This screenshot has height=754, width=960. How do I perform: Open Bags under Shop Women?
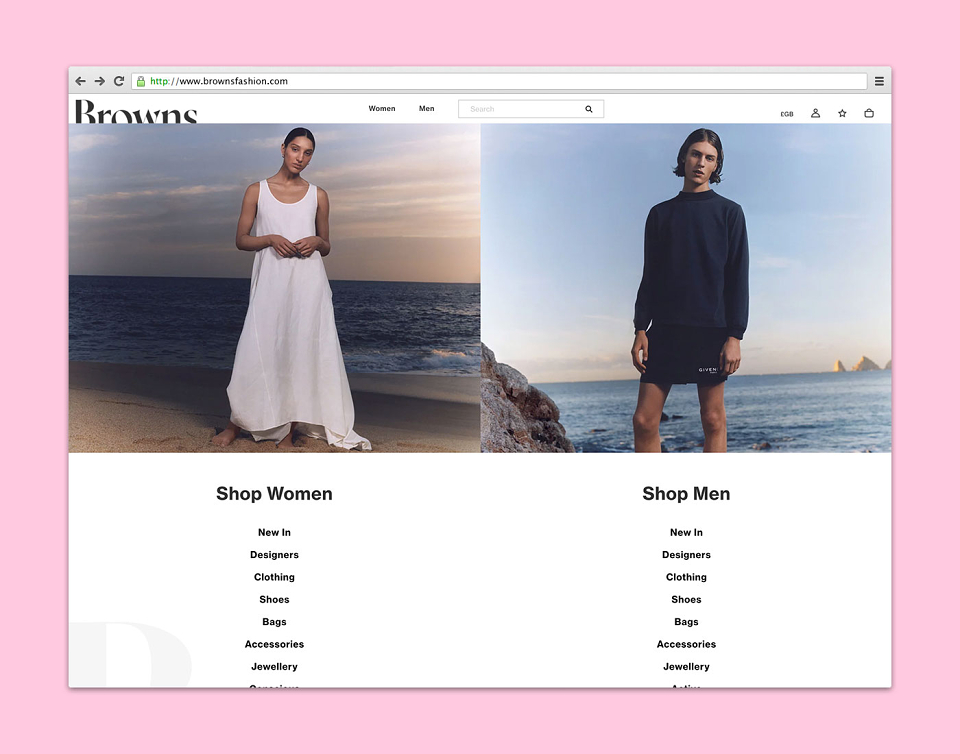tap(274, 622)
